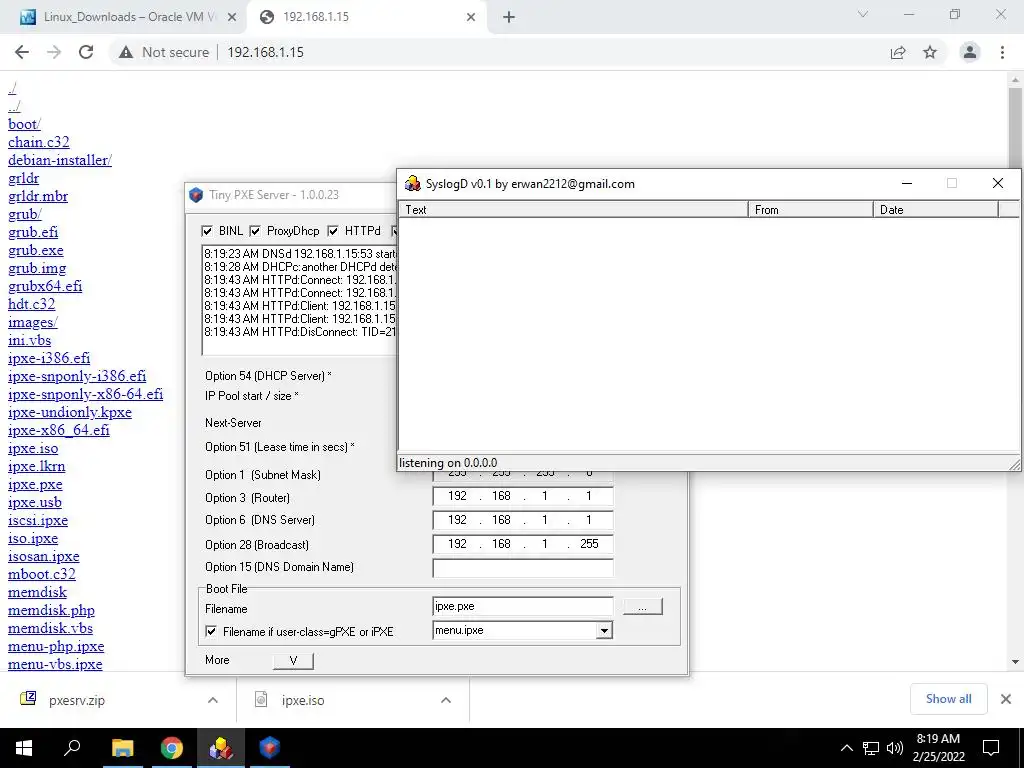Uncheck Filename if user-class=gPXE or iPXE
Screen dimensions: 1024x768
point(211,632)
